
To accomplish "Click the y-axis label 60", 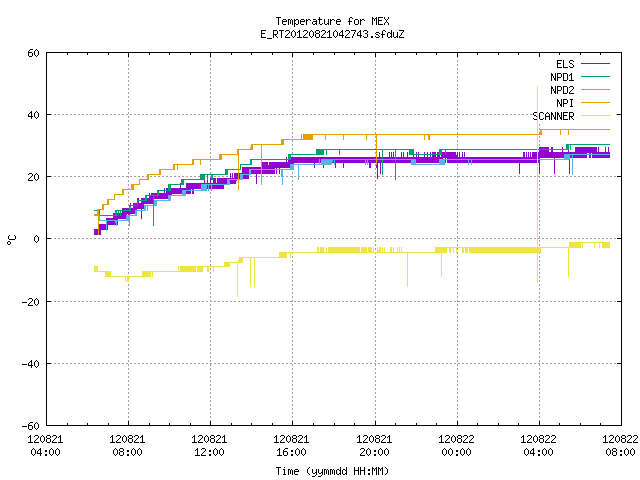I will [33, 53].
